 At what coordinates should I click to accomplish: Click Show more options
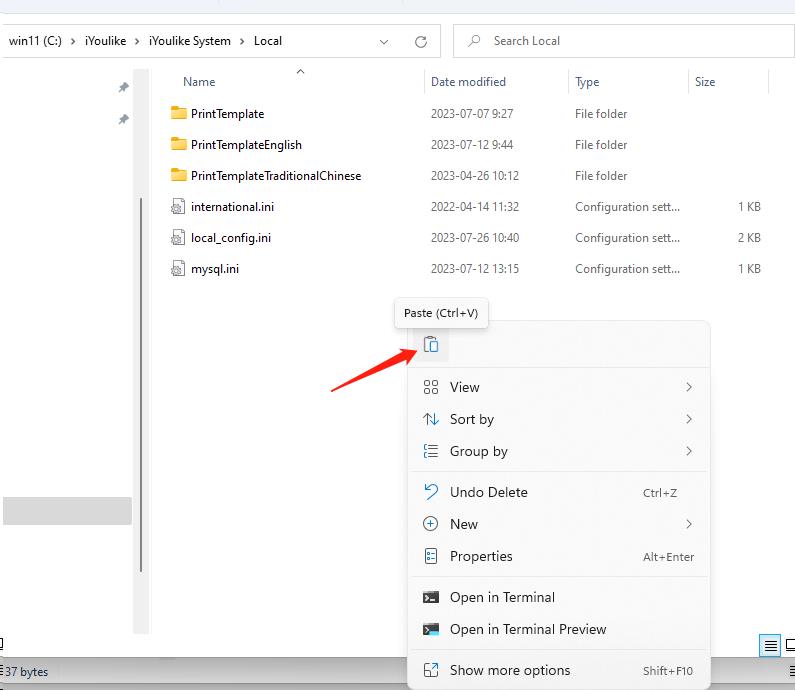coord(509,670)
